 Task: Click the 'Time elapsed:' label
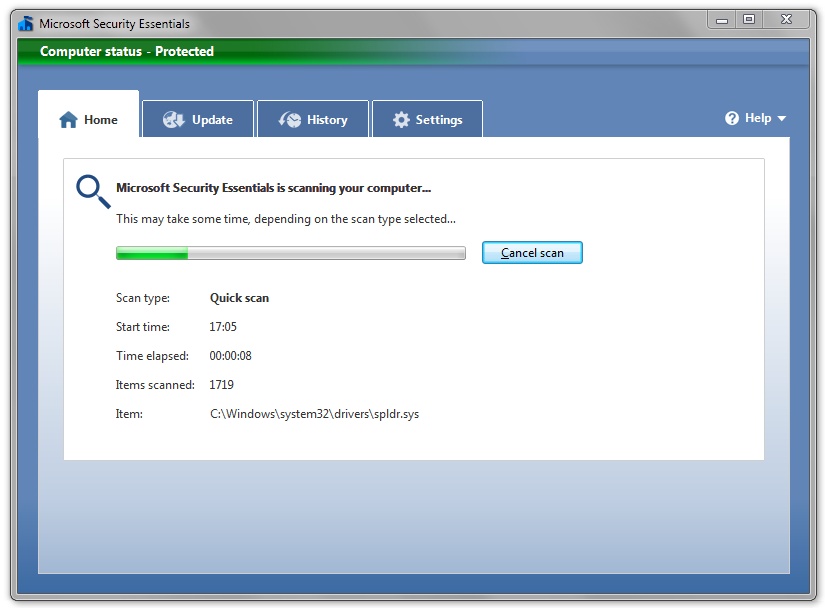point(152,356)
